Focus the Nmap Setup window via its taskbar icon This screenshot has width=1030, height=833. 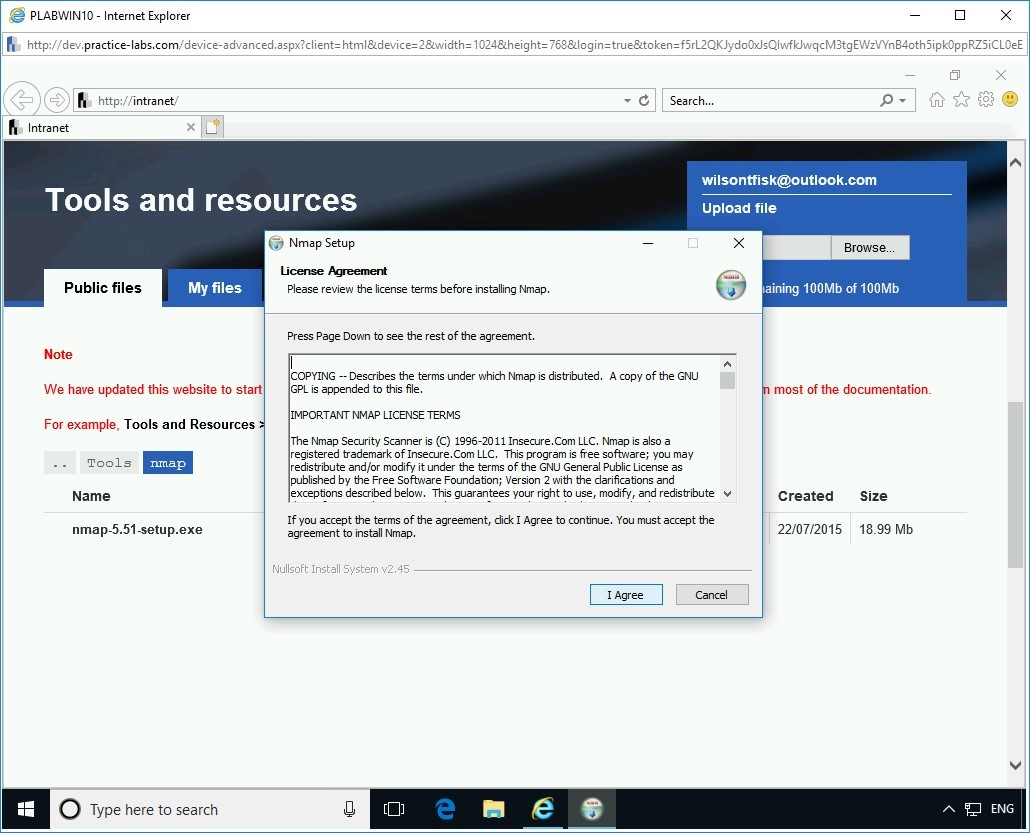[x=591, y=809]
